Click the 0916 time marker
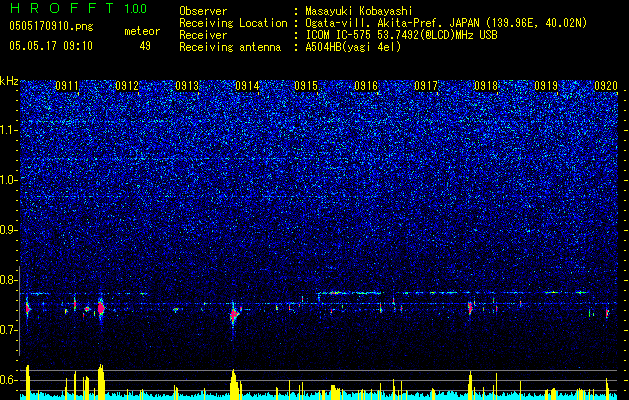This screenshot has height=400, width=629. pyautogui.click(x=366, y=85)
